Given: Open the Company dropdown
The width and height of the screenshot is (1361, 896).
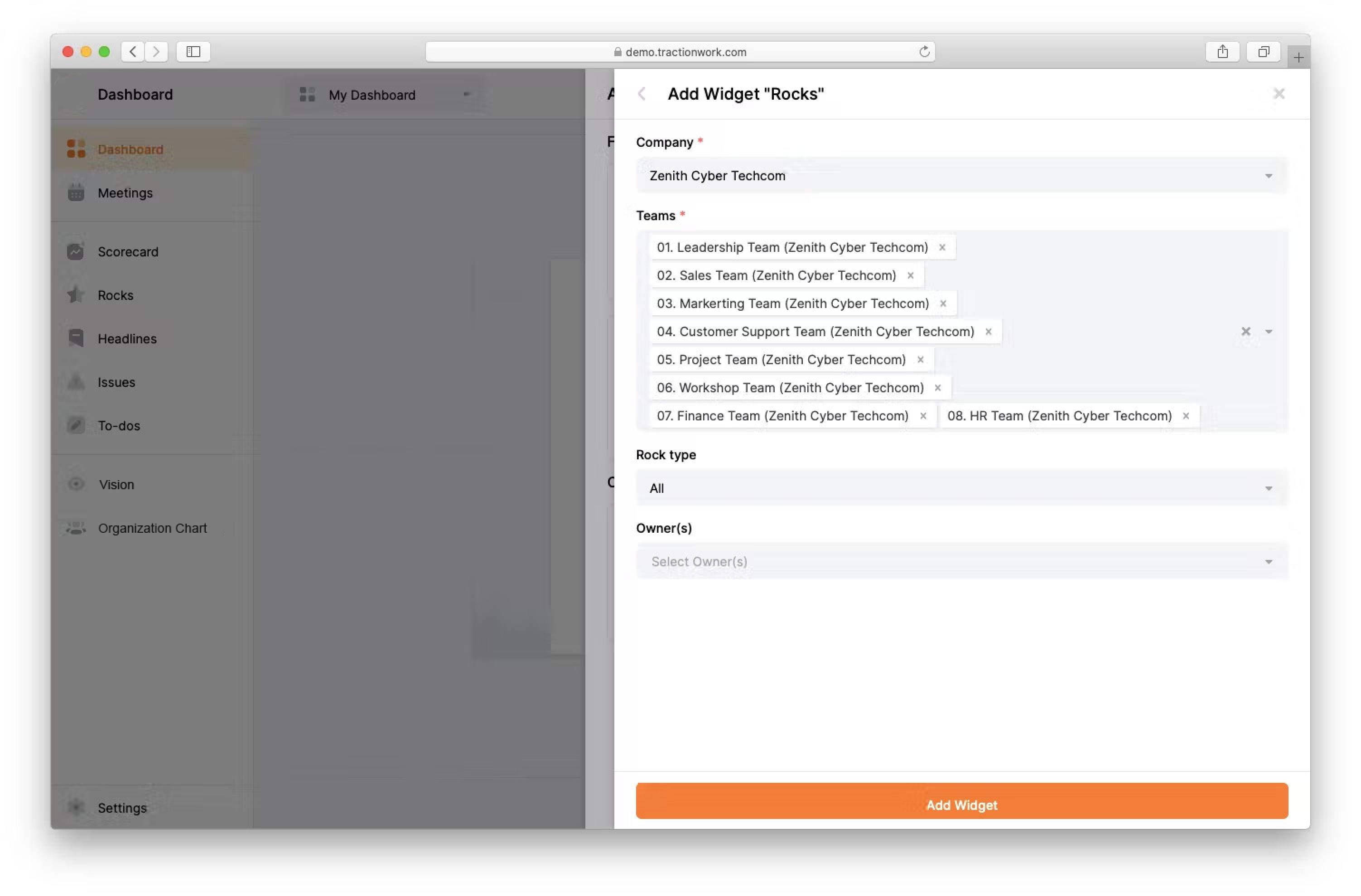Looking at the screenshot, I should point(961,176).
